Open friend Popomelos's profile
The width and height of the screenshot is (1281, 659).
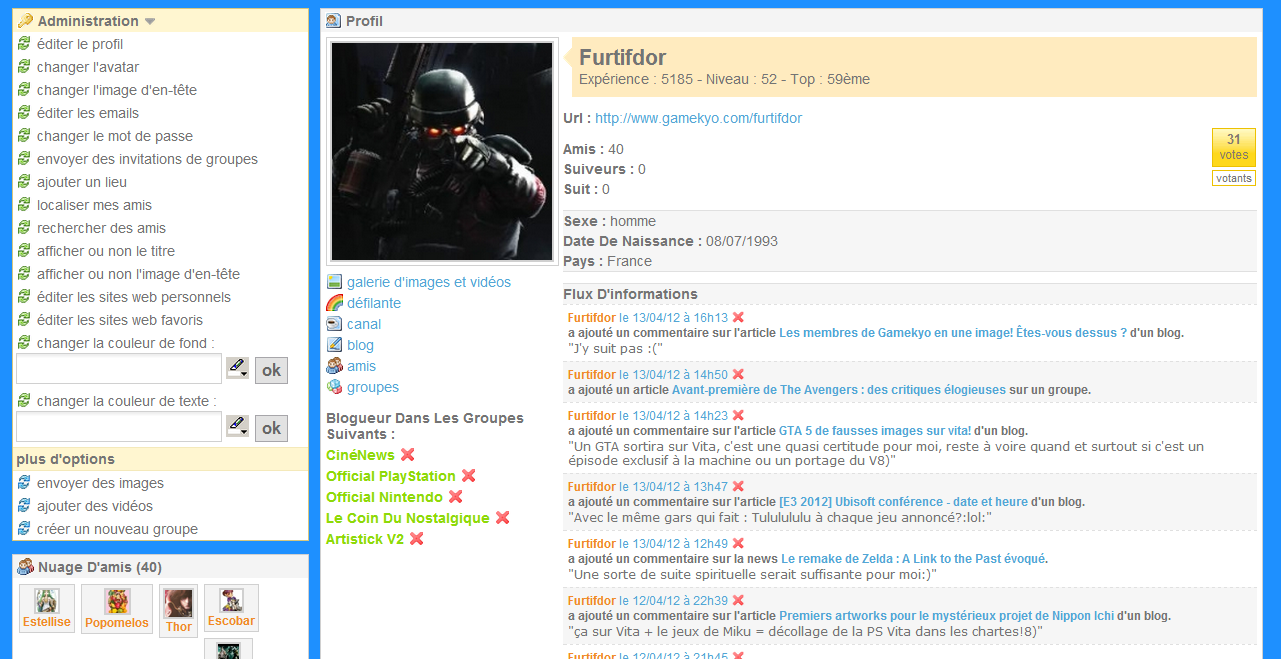click(117, 609)
